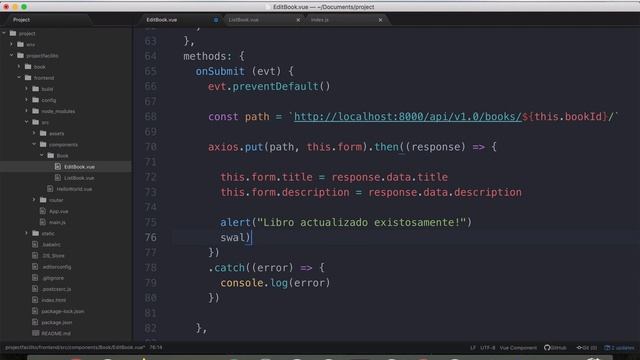Expand the static folder
Viewport: 640px width, 360px height.
pos(27,233)
